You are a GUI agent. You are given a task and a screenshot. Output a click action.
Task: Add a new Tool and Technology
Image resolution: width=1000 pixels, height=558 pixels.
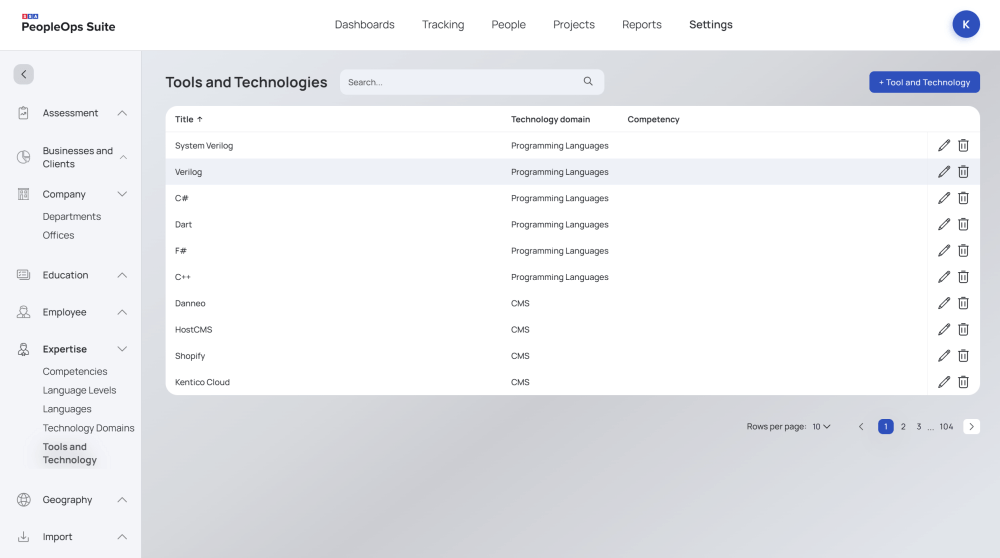tap(924, 82)
